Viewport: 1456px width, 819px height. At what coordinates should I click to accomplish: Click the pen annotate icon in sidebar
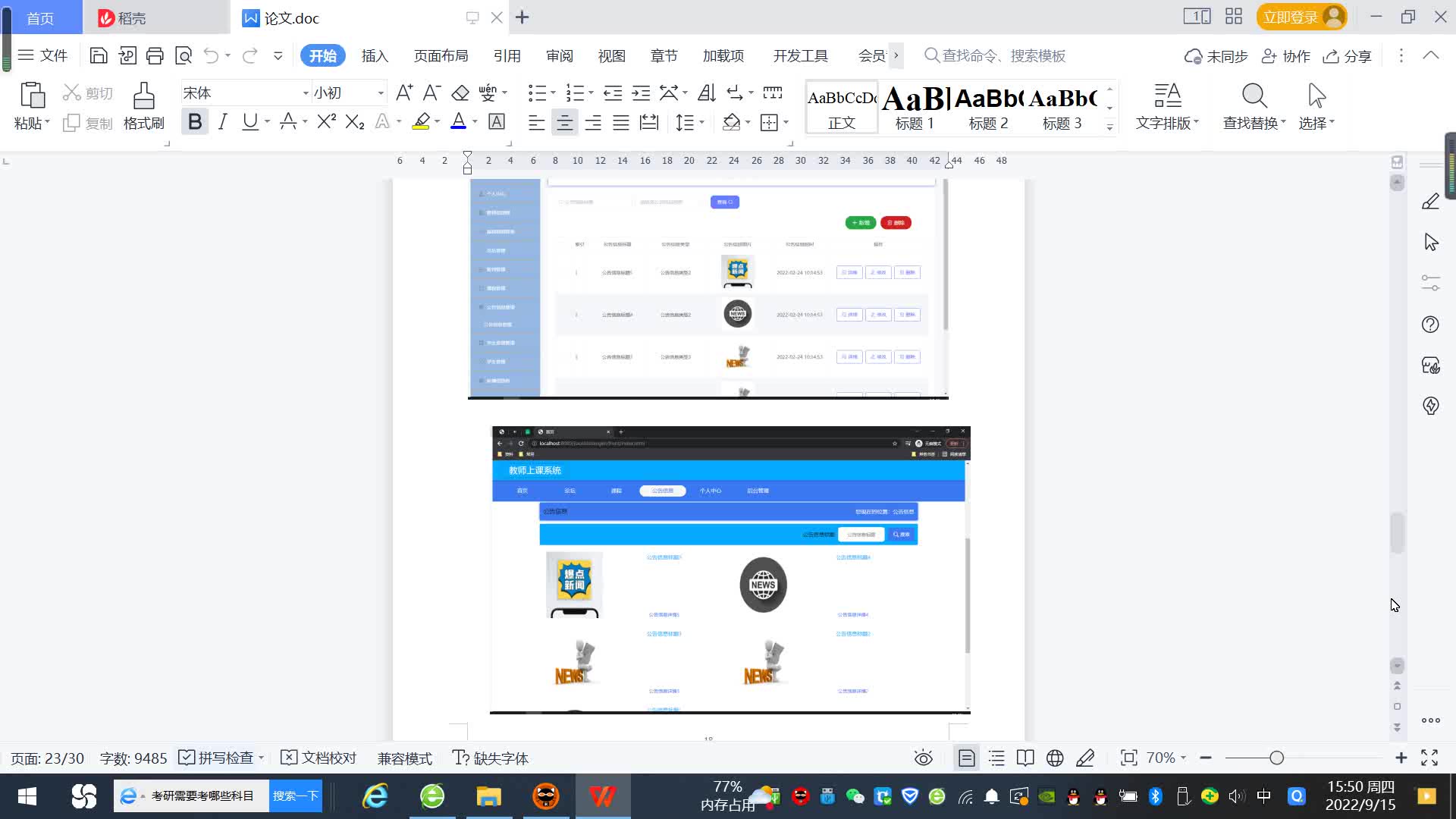pos(1430,201)
